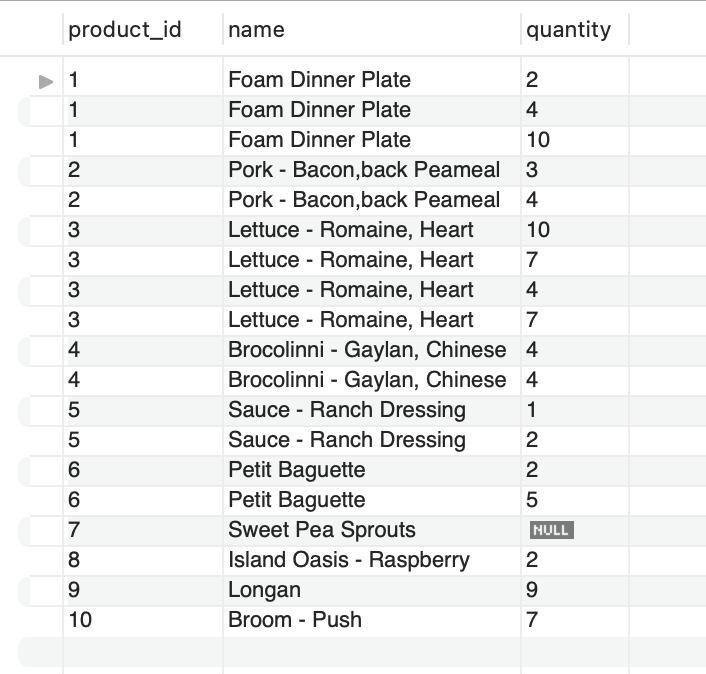Select quantity 10 for Lettuce - Romaine, Heart
The height and width of the screenshot is (674, 706).
[575, 230]
